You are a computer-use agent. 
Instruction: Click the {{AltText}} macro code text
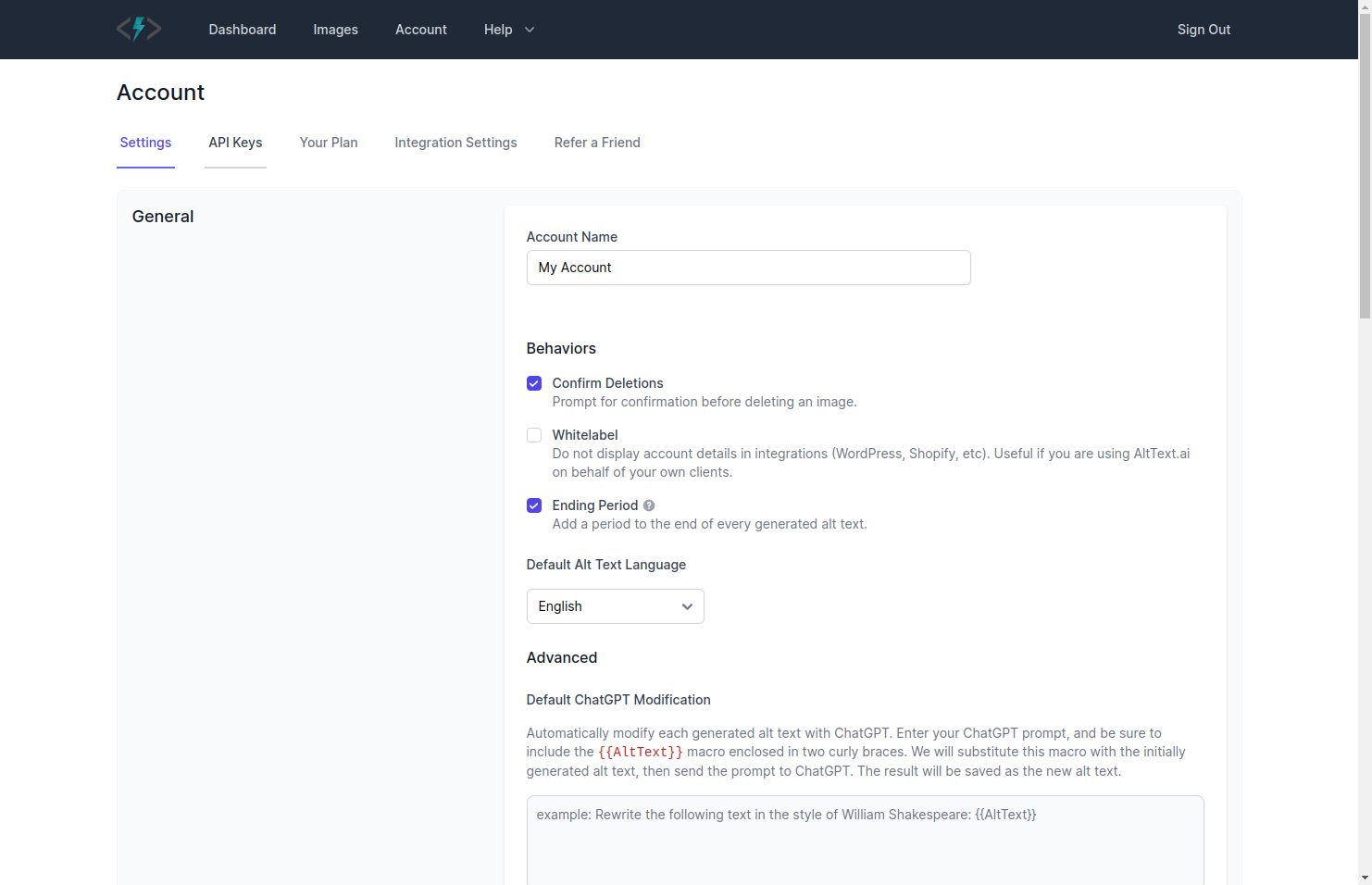coord(641,752)
